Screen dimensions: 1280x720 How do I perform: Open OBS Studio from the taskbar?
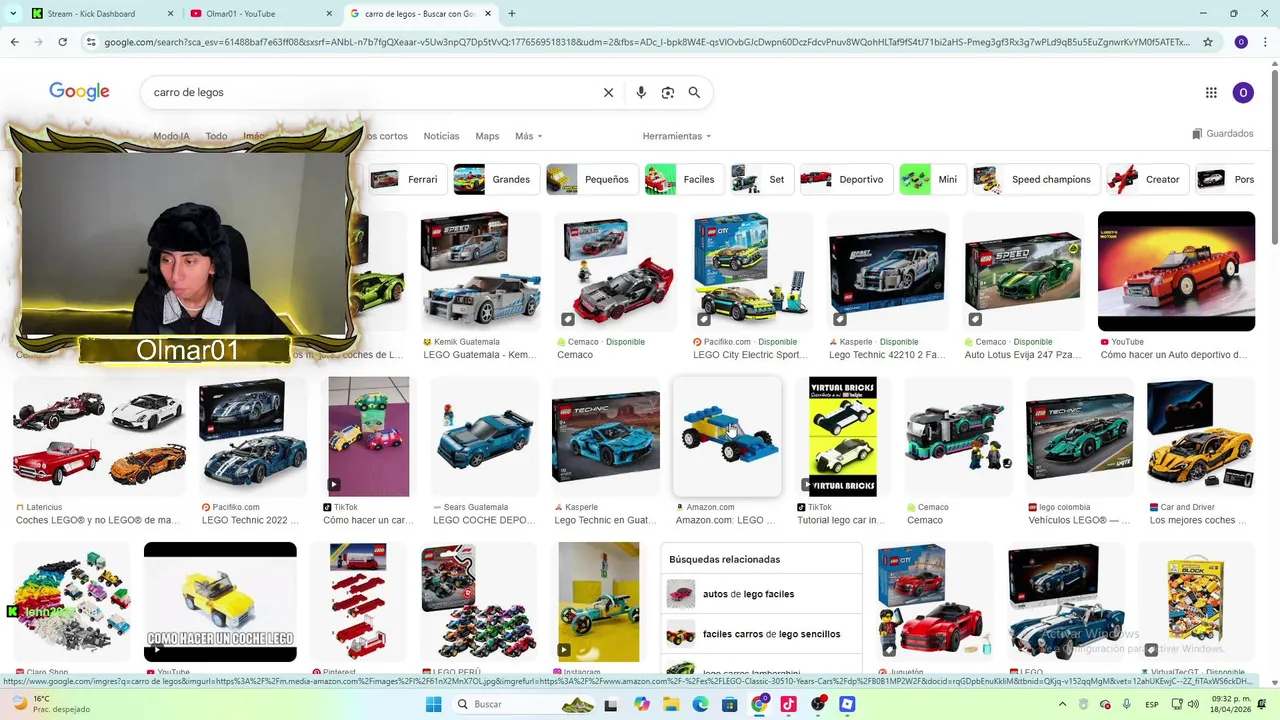819,704
